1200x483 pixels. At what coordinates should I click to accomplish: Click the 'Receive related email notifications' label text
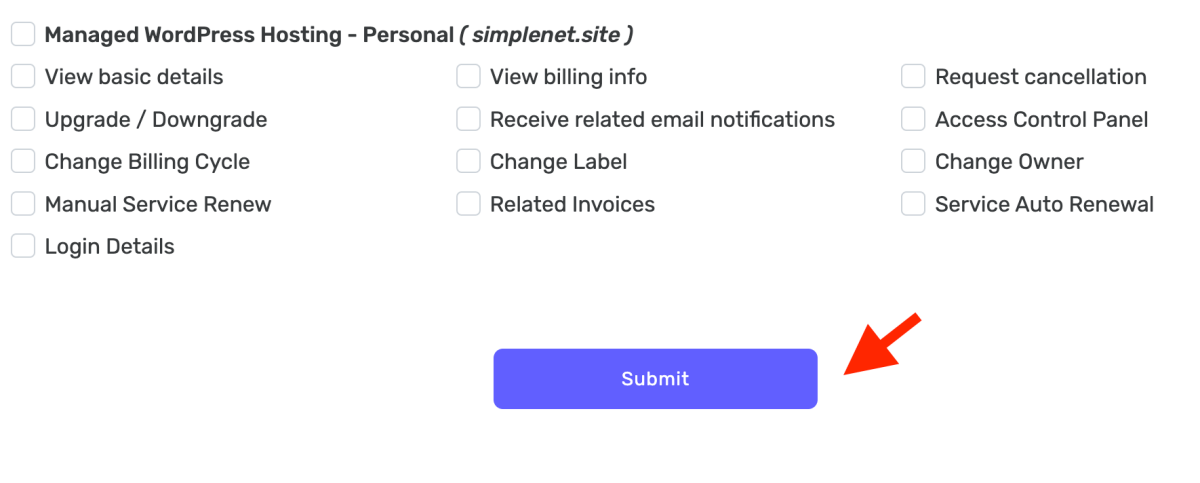(x=662, y=120)
